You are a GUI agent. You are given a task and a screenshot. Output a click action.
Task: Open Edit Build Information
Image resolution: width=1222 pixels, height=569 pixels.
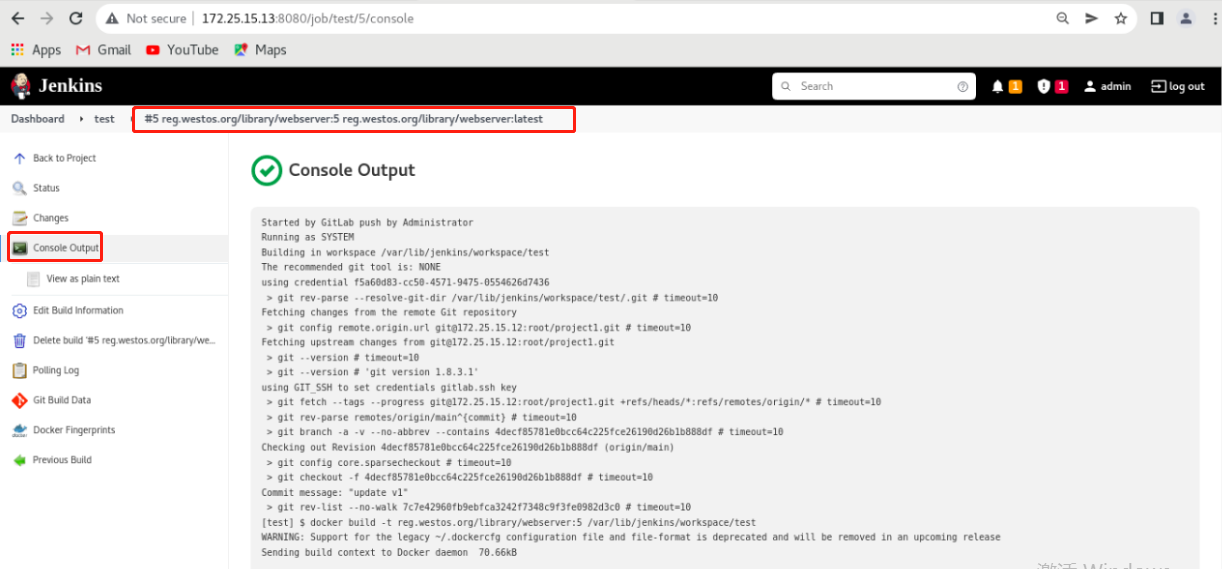78,311
